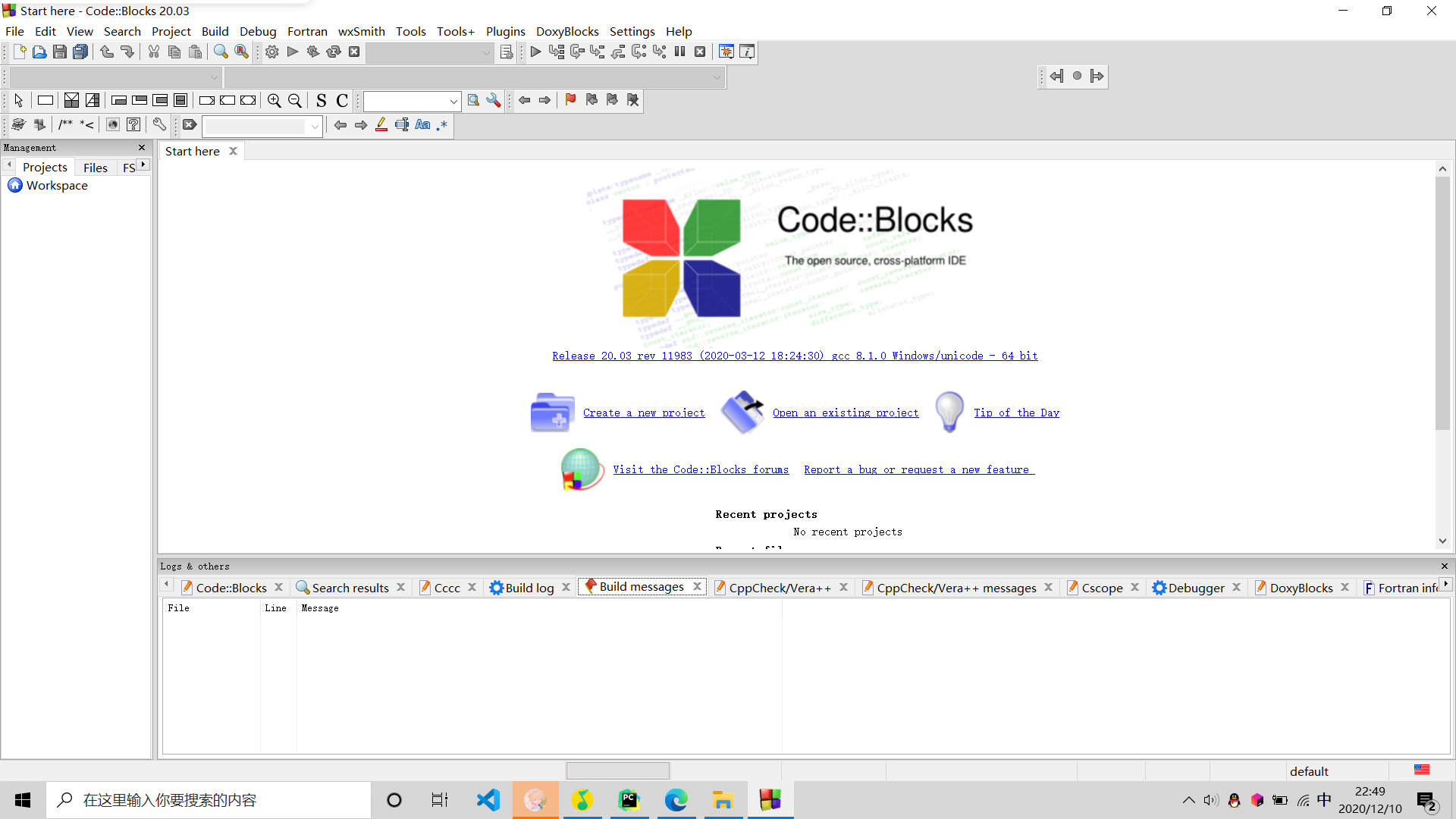Viewport: 1456px width, 819px height.
Task: Toggle the red bookmark flag
Action: 571,100
